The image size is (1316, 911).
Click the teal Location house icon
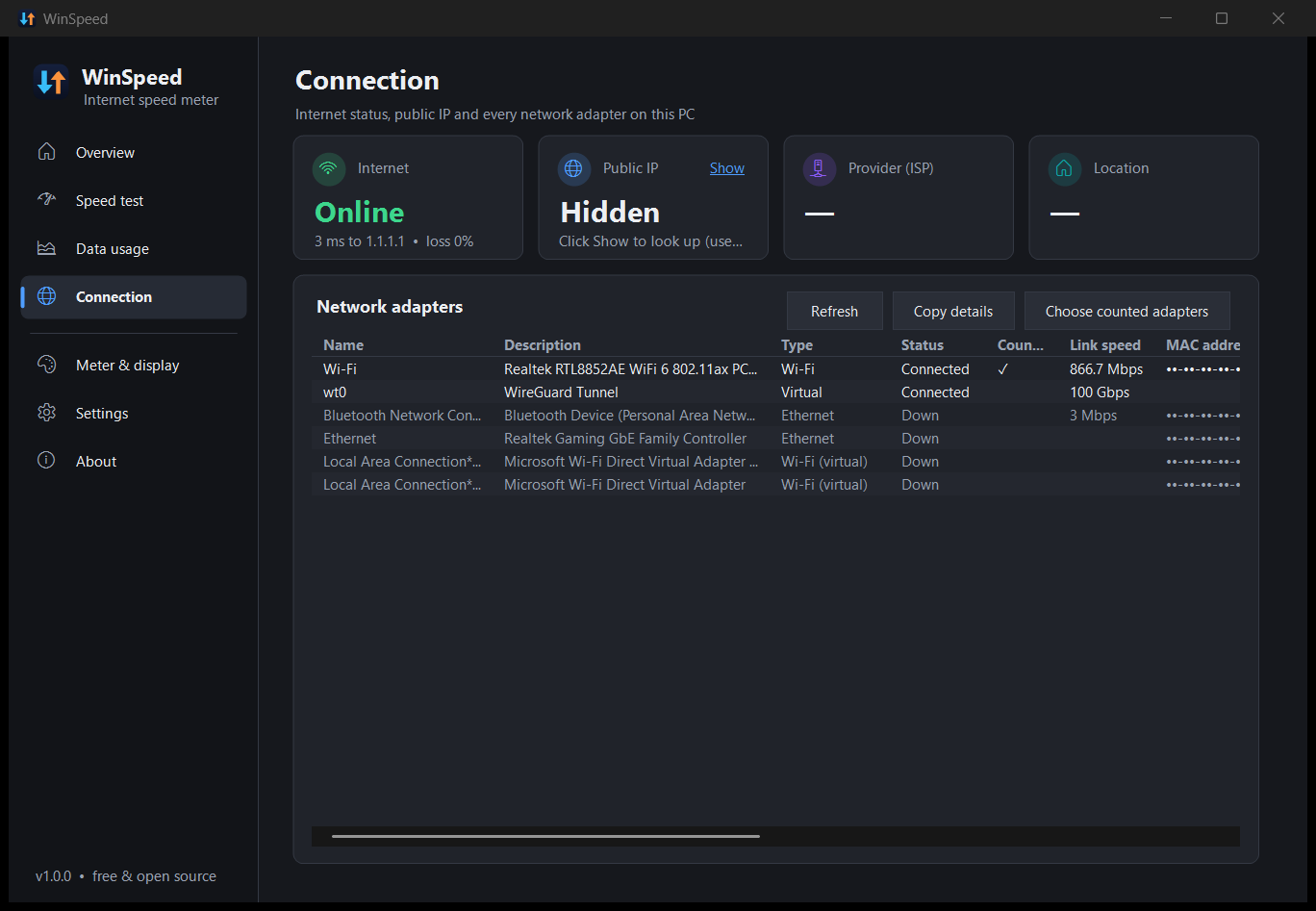1065,168
